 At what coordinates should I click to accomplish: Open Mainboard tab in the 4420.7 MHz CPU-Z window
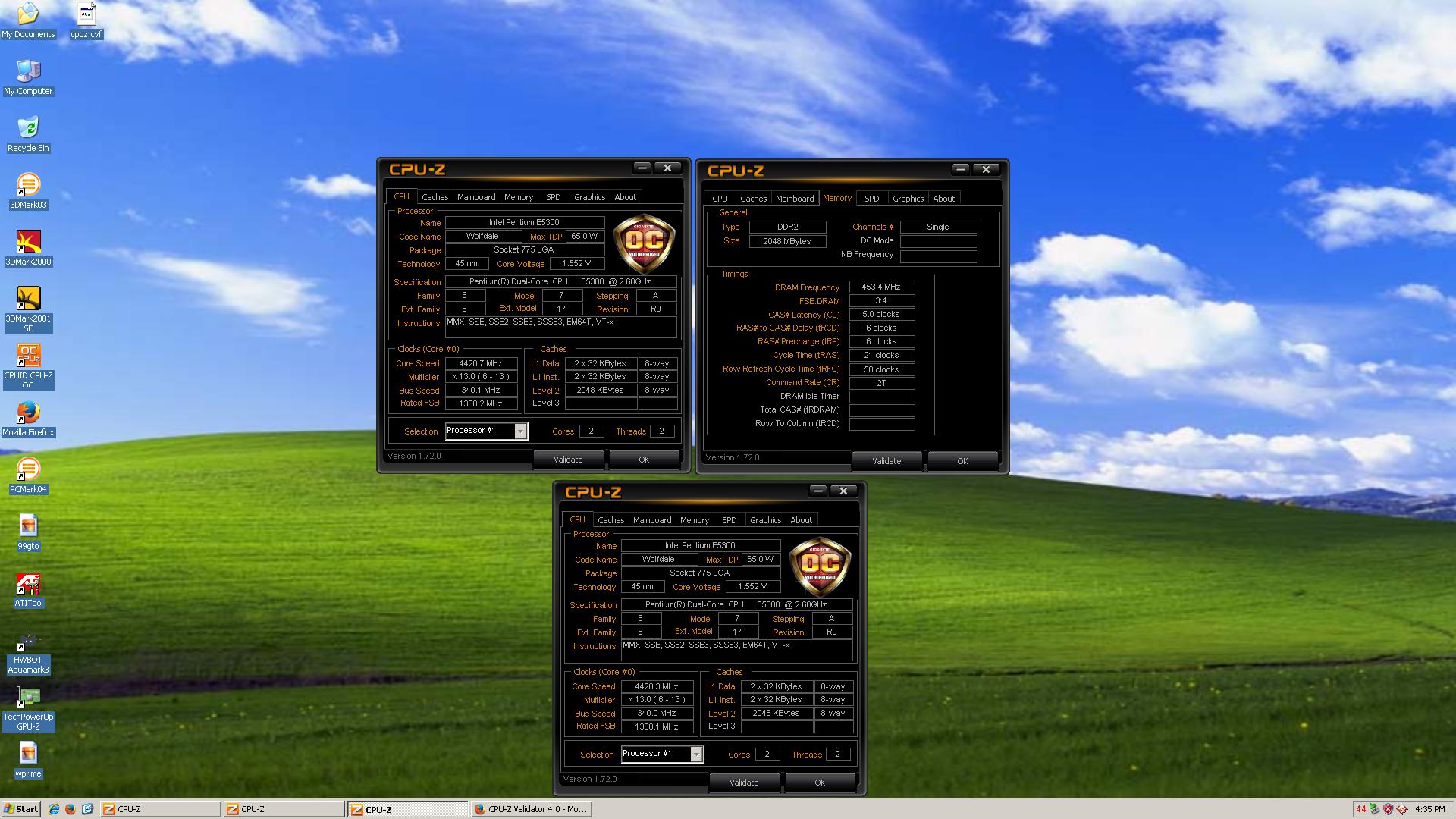pos(476,197)
